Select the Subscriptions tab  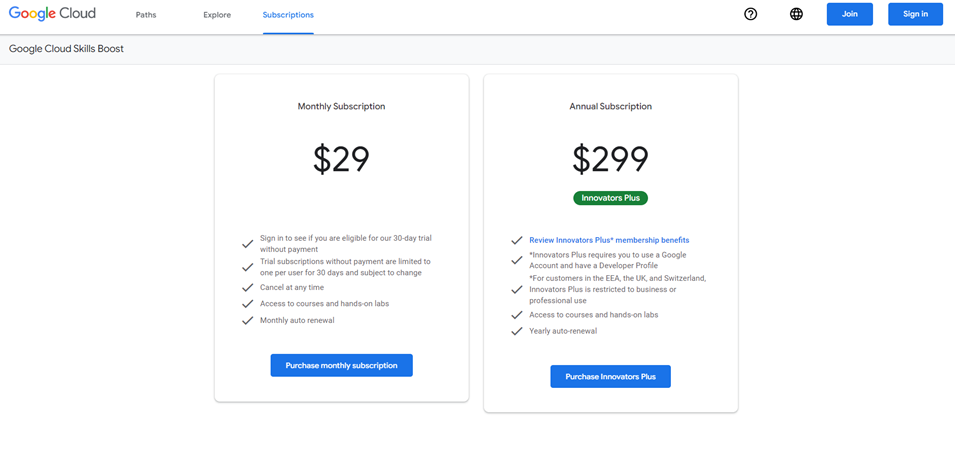288,15
